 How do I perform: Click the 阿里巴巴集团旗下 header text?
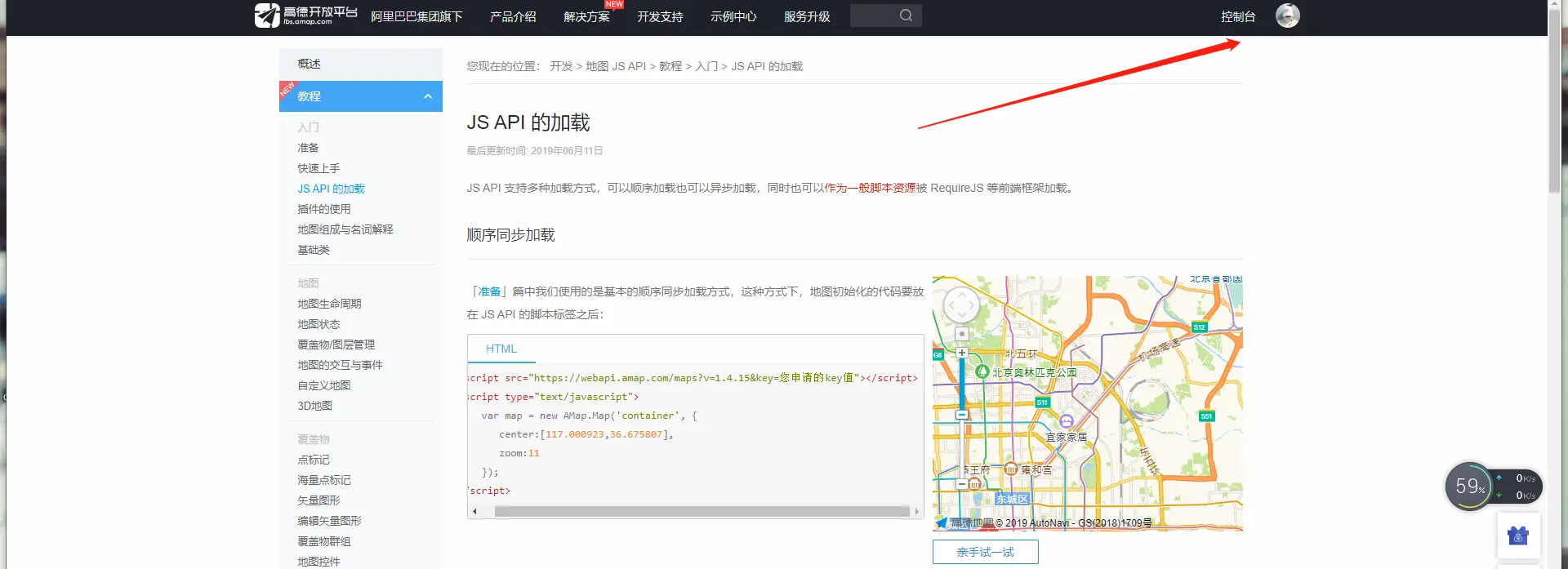tap(416, 16)
